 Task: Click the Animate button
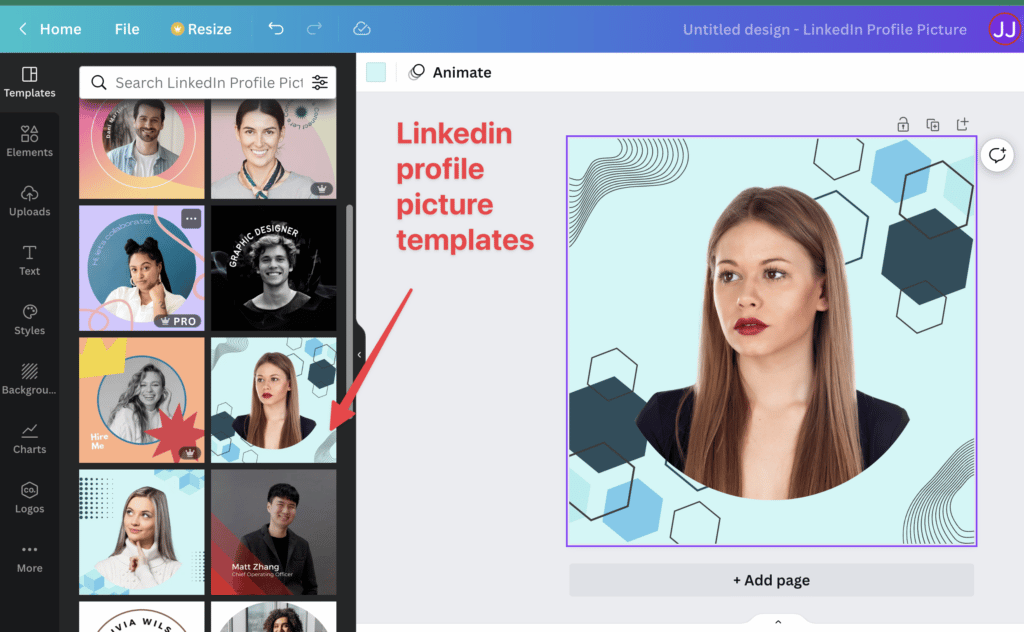point(450,72)
